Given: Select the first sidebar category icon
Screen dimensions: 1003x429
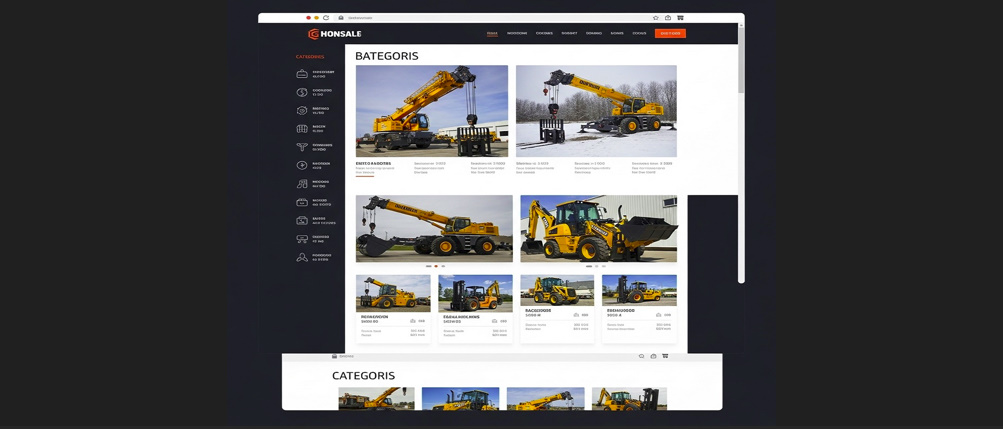Looking at the screenshot, I should click(x=302, y=74).
